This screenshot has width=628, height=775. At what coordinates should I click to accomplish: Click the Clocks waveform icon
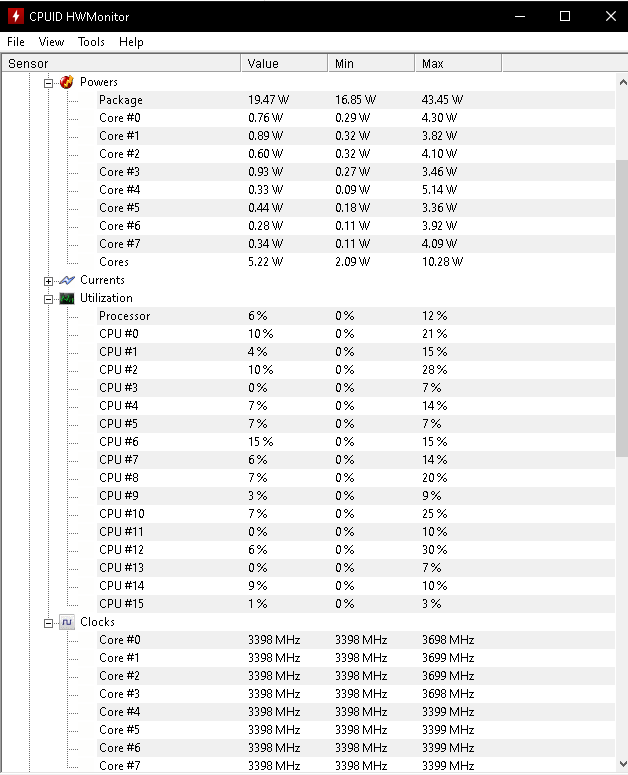(67, 622)
